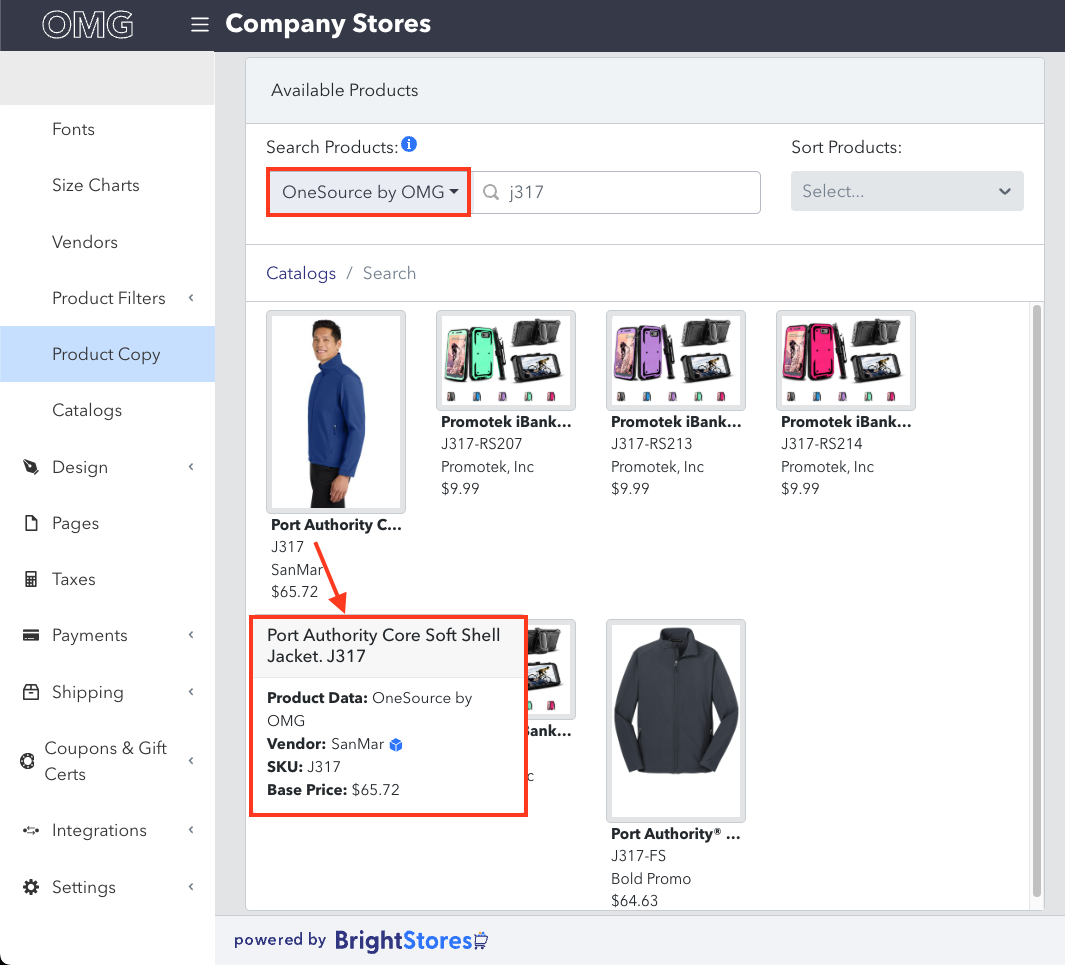Screen dimensions: 1065x965
Task: Select the Port Authority J317-FS jacket thumbnail
Action: [x=676, y=721]
